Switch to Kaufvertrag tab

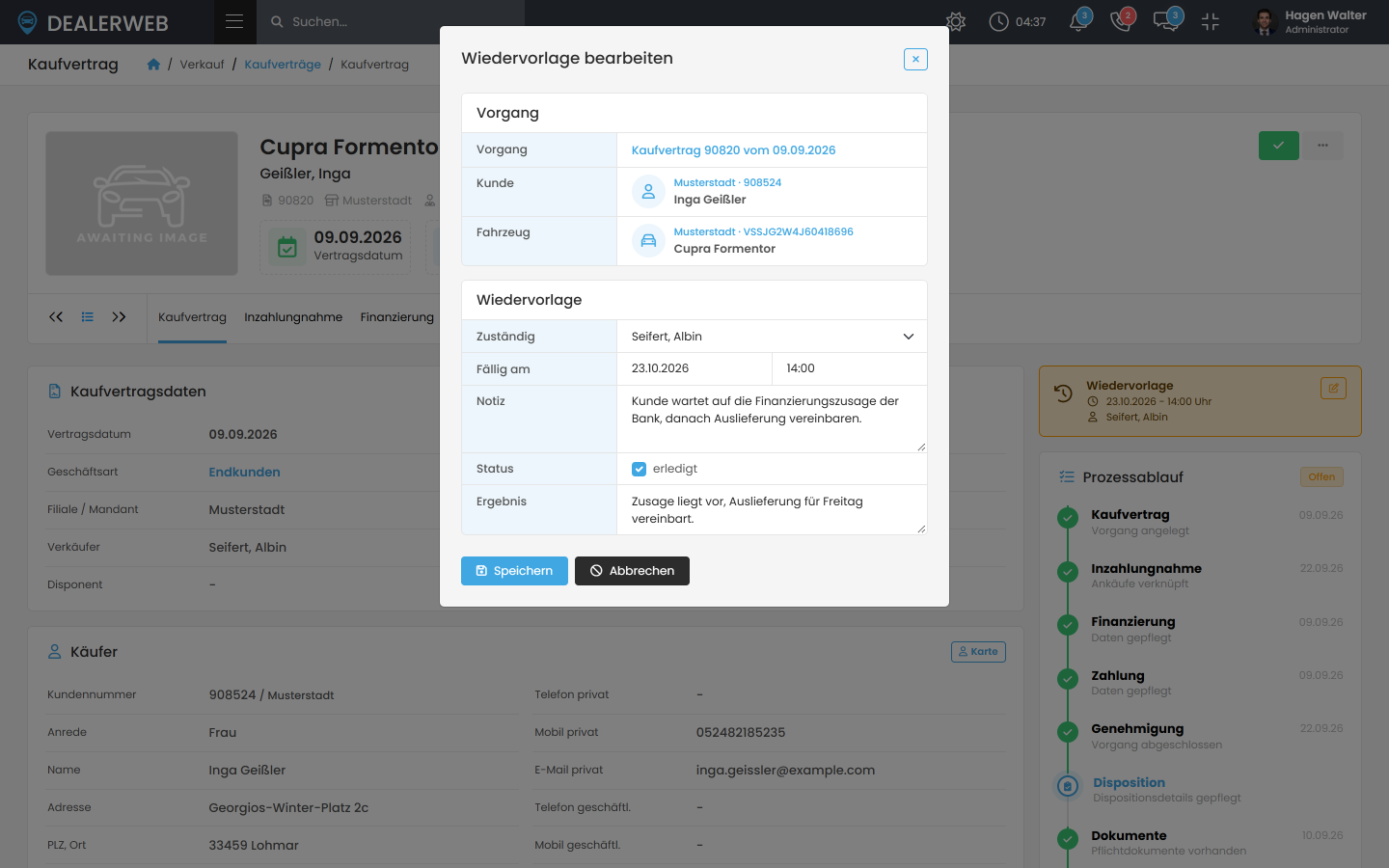click(192, 317)
